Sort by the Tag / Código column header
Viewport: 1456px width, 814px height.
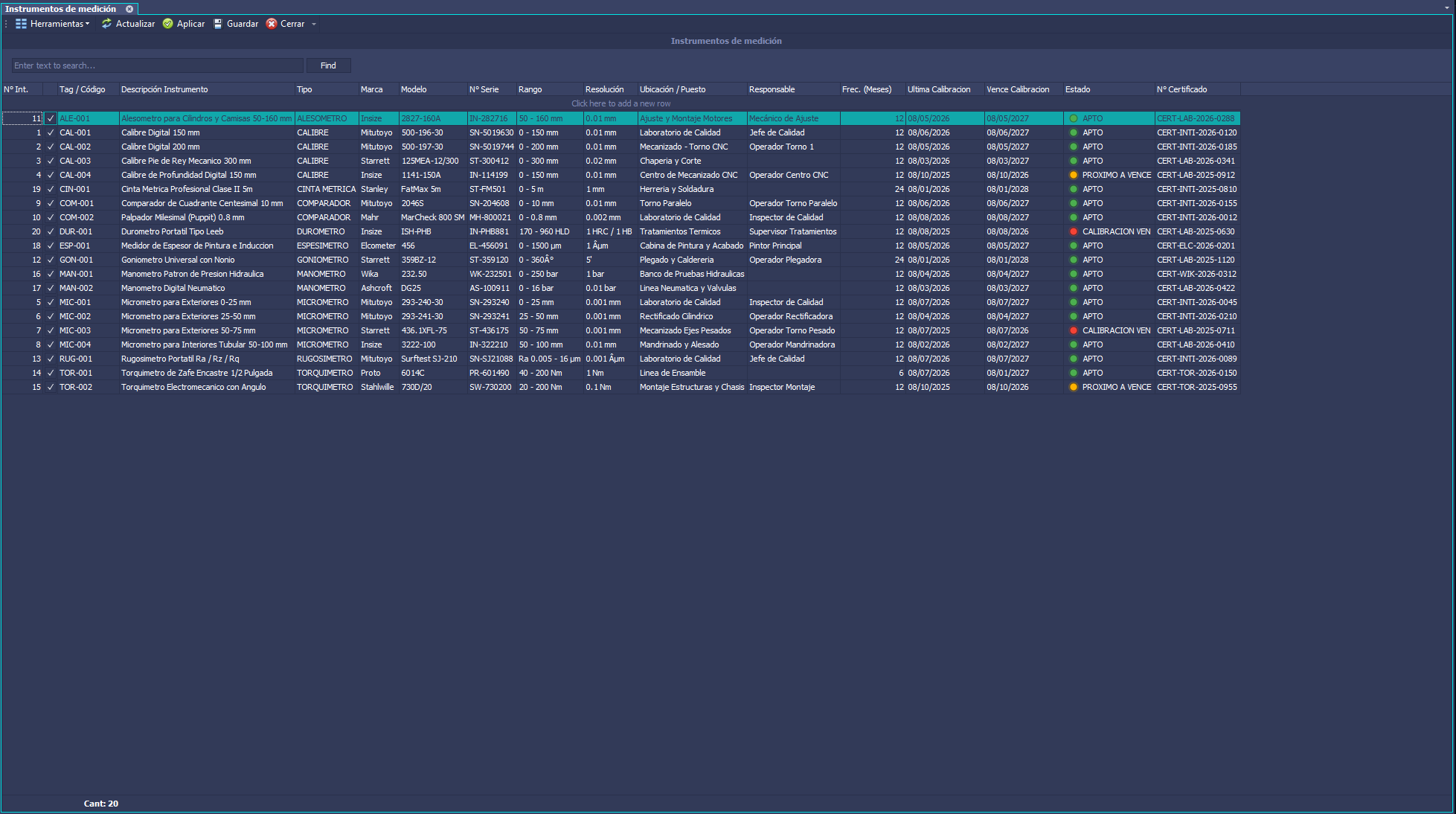click(88, 89)
